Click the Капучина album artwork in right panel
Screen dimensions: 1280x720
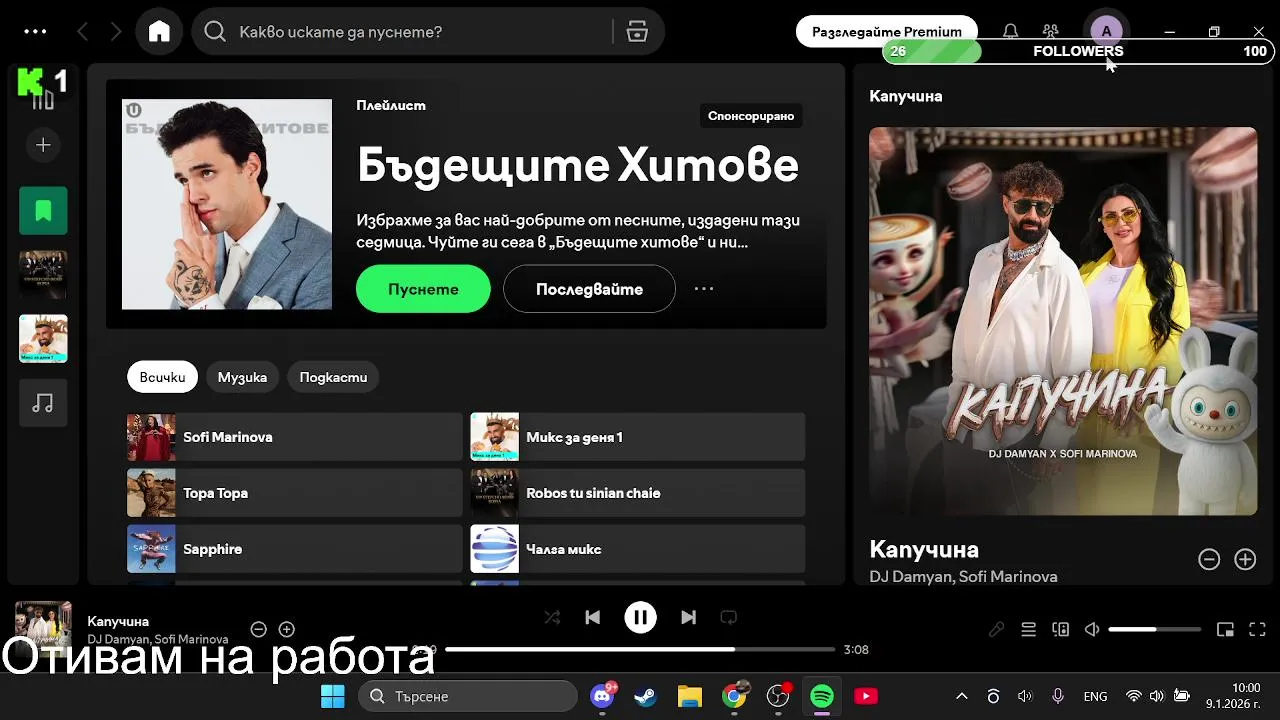point(1063,321)
